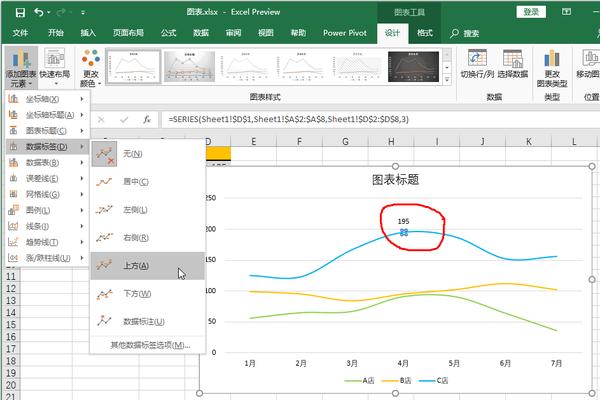The height and width of the screenshot is (400, 600).
Task: Open the 涨/跌柱线(U) submenu
Action: (x=46, y=258)
